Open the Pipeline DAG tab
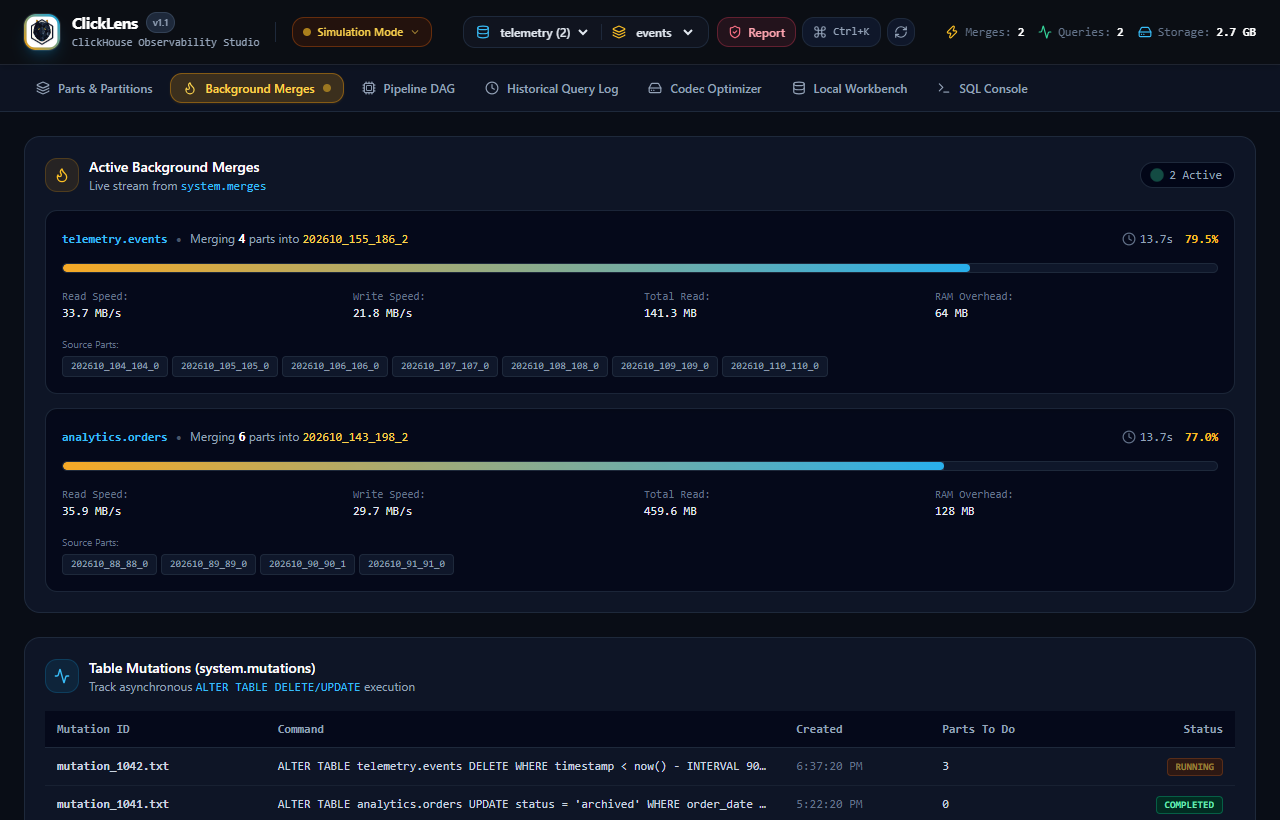The width and height of the screenshot is (1280, 820). [409, 88]
